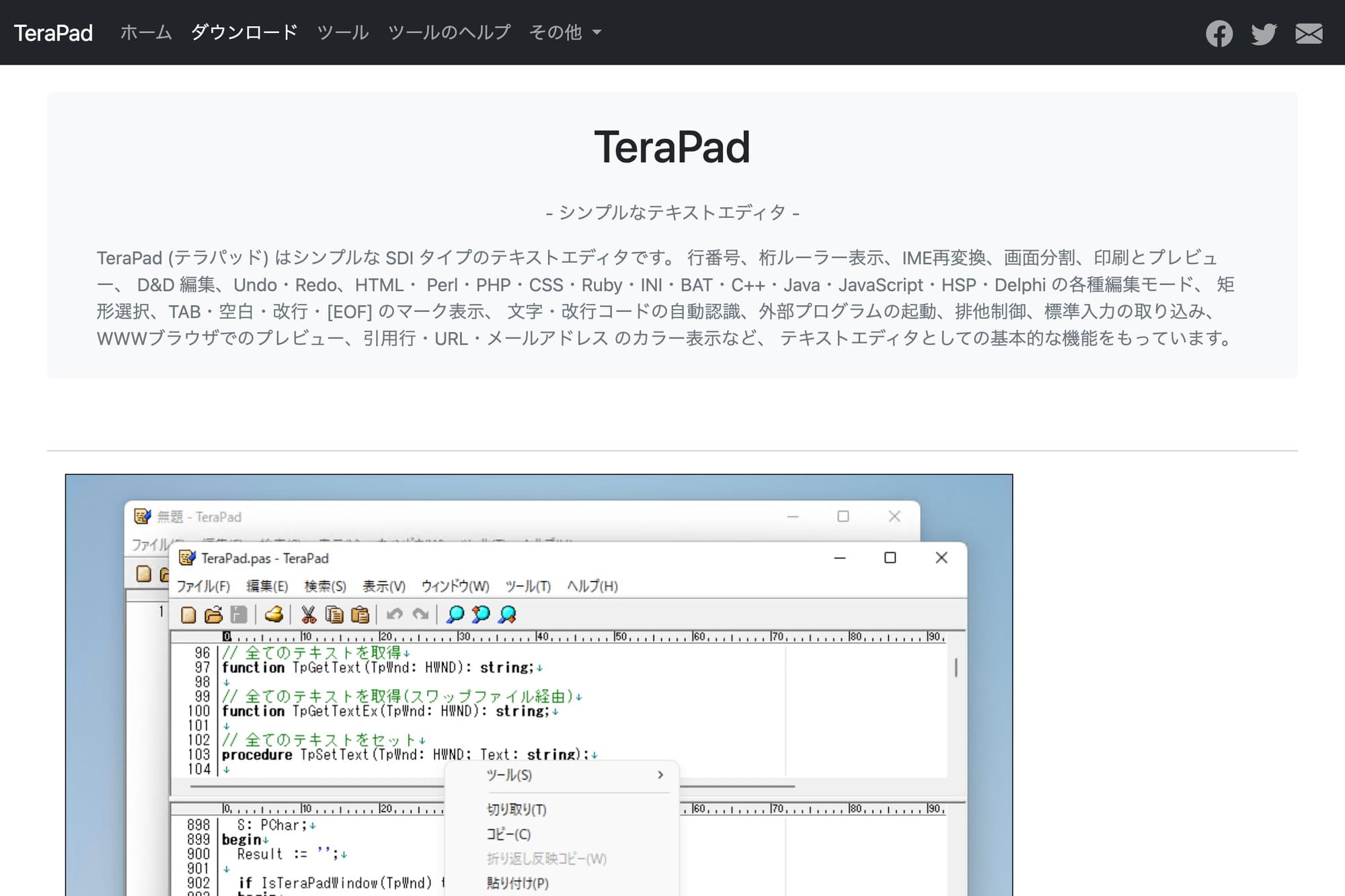Open 編集(E) menu in TeraPad.pas window
The image size is (1345, 896).
[x=267, y=586]
